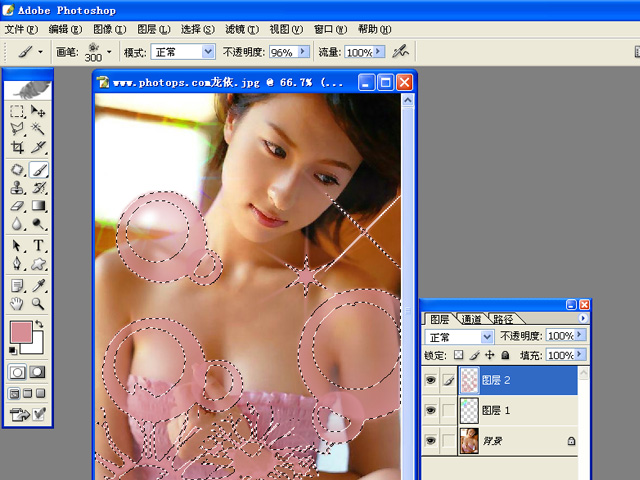Enable lock transparent pixels checkbox
This screenshot has width=640, height=480.
click(458, 355)
